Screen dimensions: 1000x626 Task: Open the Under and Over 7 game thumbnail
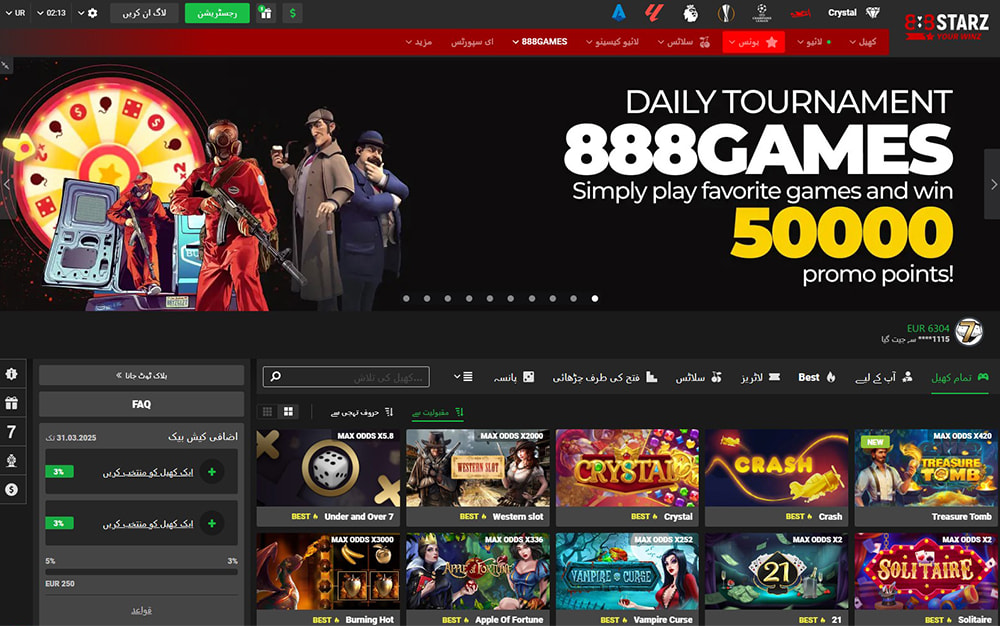(328, 477)
